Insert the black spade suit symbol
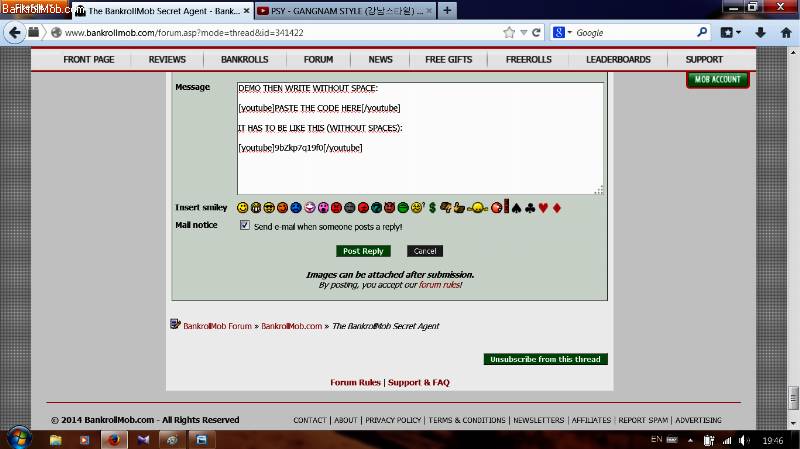800x449 pixels. coord(516,208)
